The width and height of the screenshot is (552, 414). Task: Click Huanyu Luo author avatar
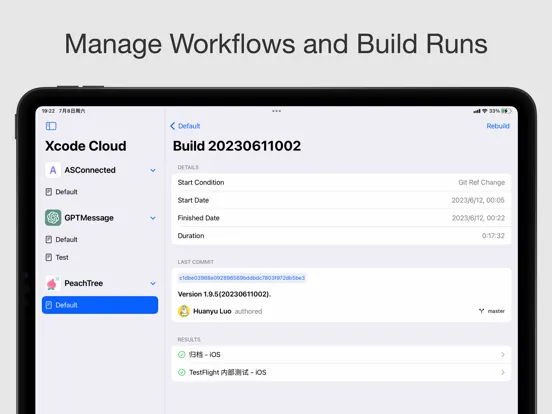[x=184, y=311]
